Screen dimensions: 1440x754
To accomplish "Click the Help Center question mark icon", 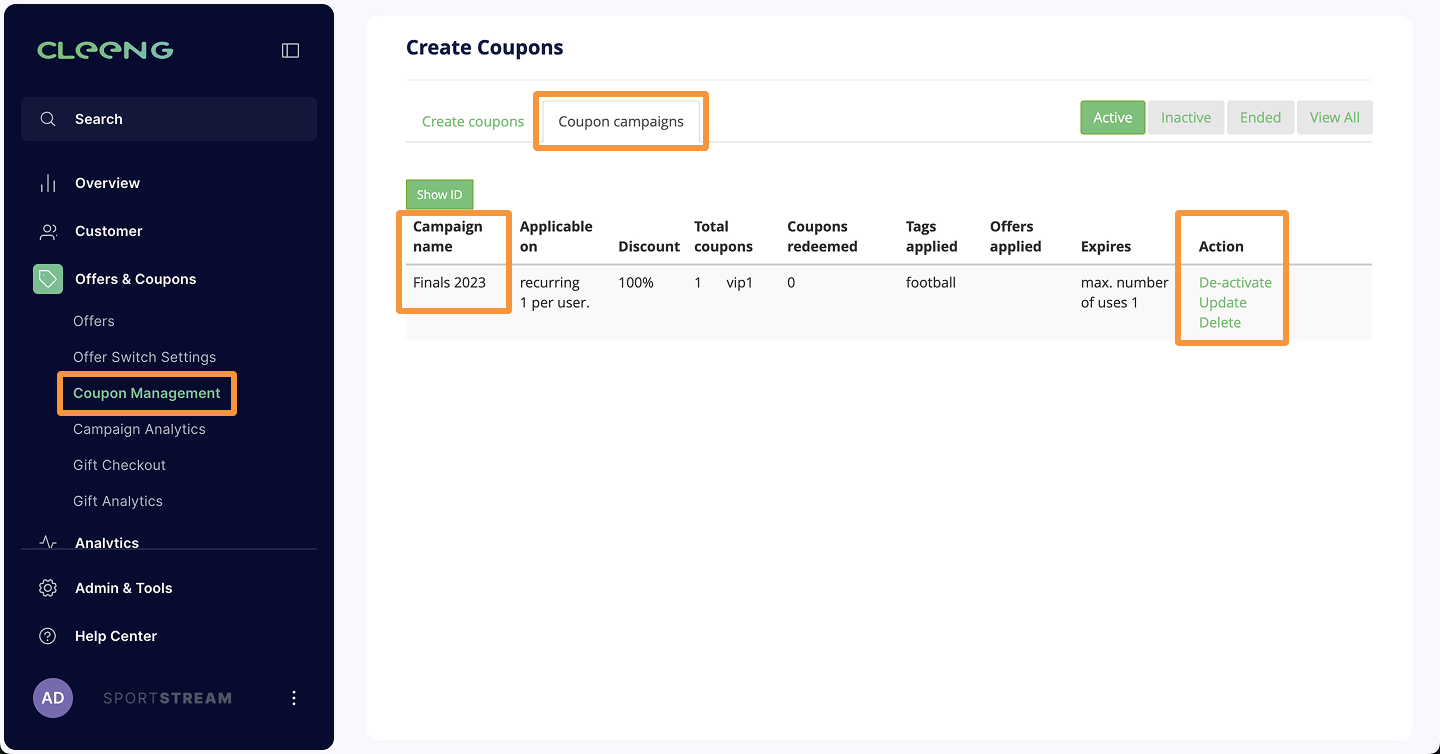I will pyautogui.click(x=48, y=636).
